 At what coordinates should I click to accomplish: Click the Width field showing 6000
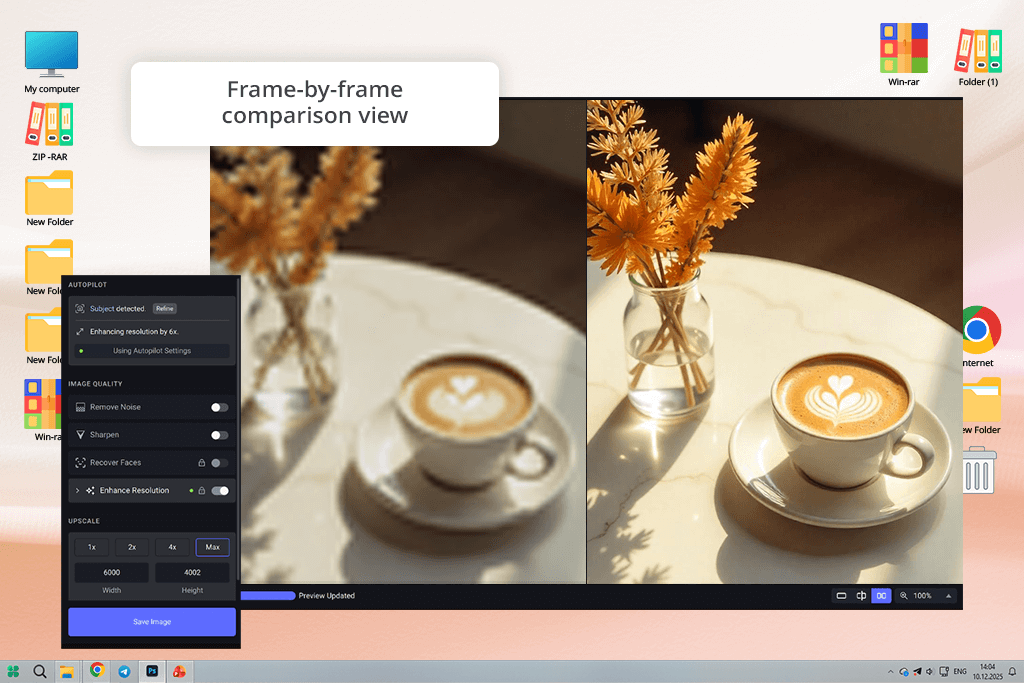point(112,572)
